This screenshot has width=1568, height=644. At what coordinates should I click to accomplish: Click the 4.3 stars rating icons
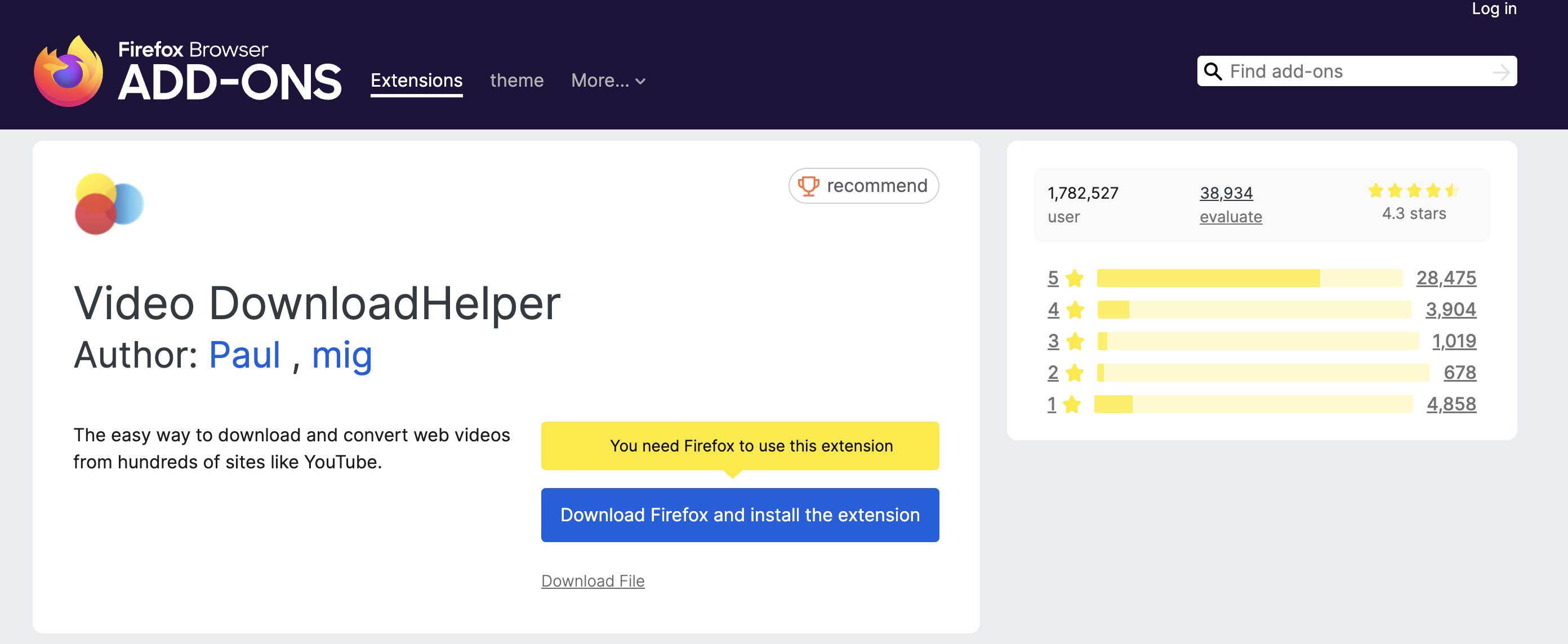(x=1413, y=191)
